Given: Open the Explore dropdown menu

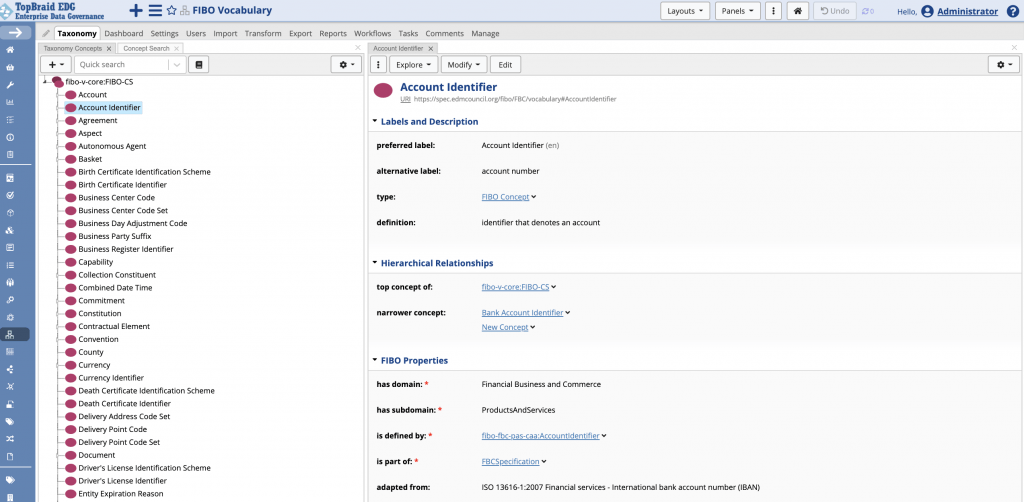Looking at the screenshot, I should [414, 65].
